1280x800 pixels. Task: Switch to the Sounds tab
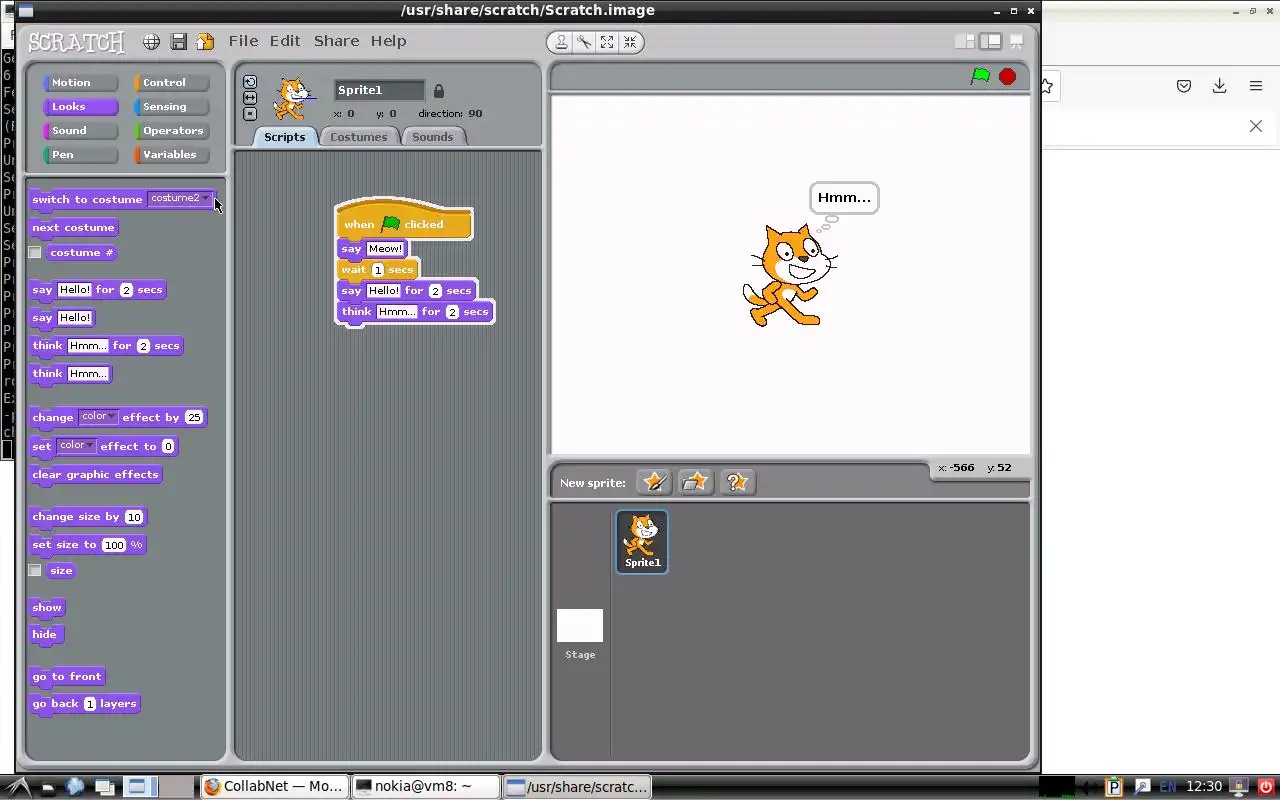pyautogui.click(x=433, y=137)
